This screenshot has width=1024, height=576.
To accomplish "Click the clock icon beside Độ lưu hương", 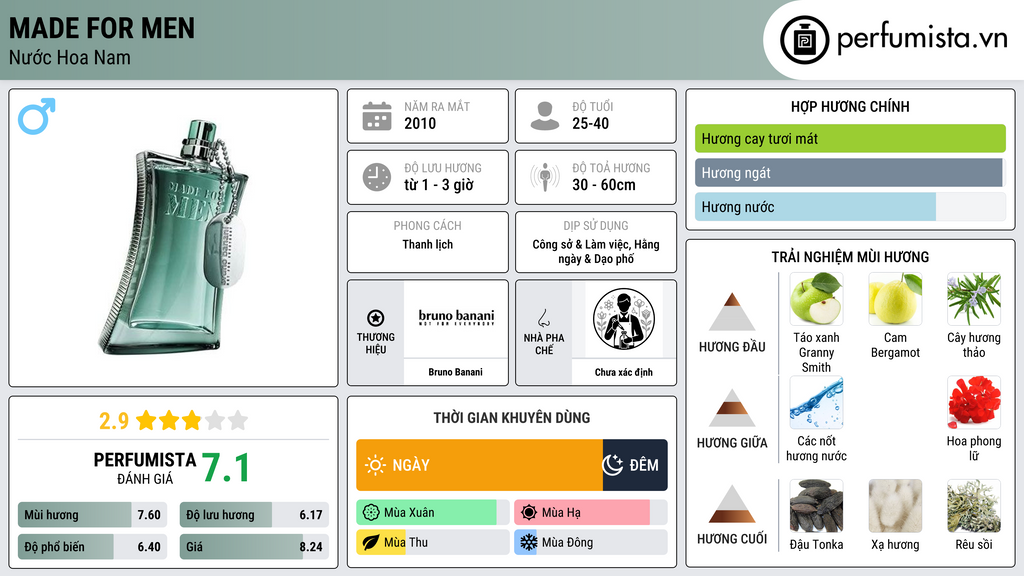I will tap(377, 177).
